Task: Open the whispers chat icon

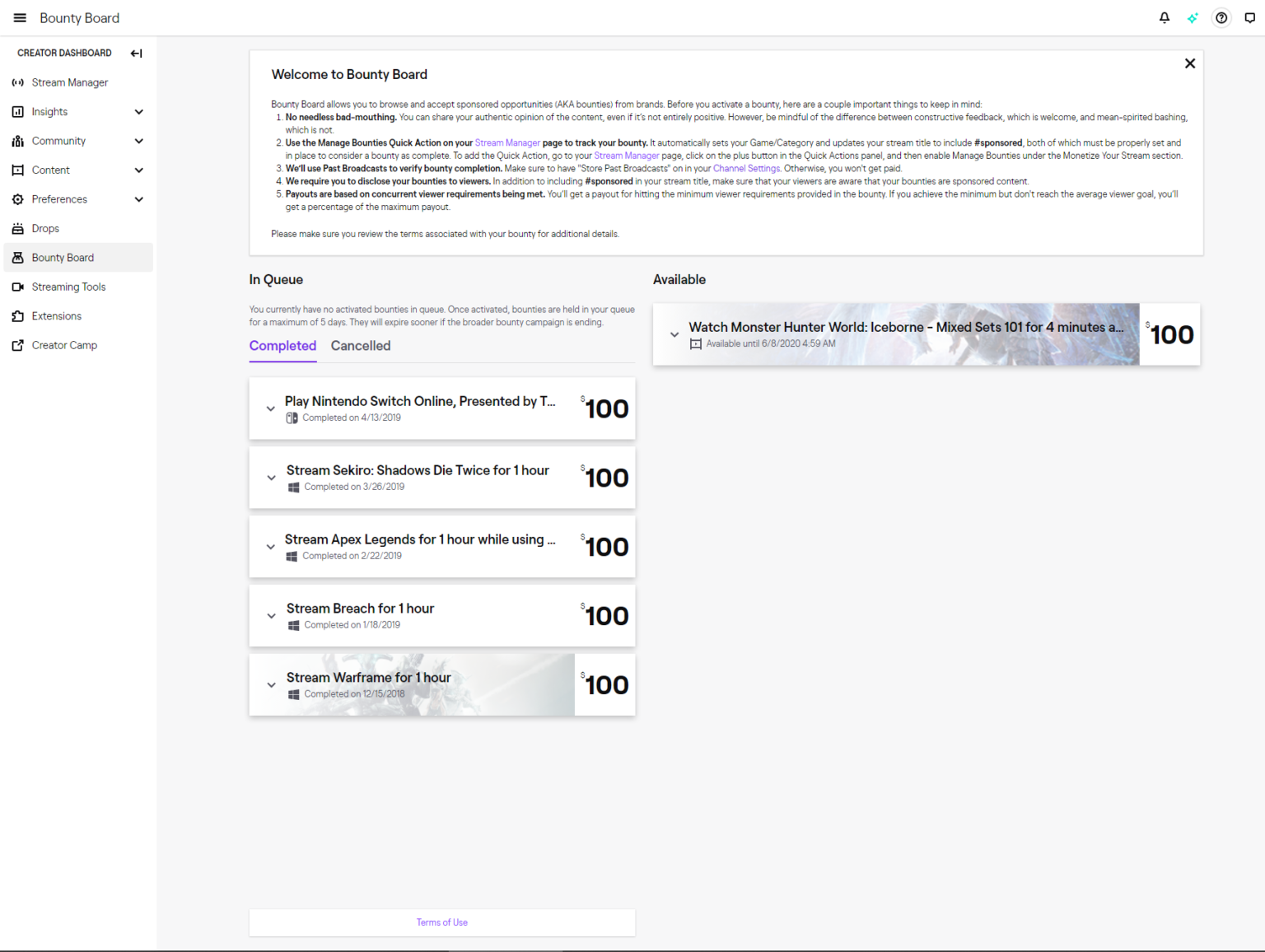Action: coord(1250,17)
